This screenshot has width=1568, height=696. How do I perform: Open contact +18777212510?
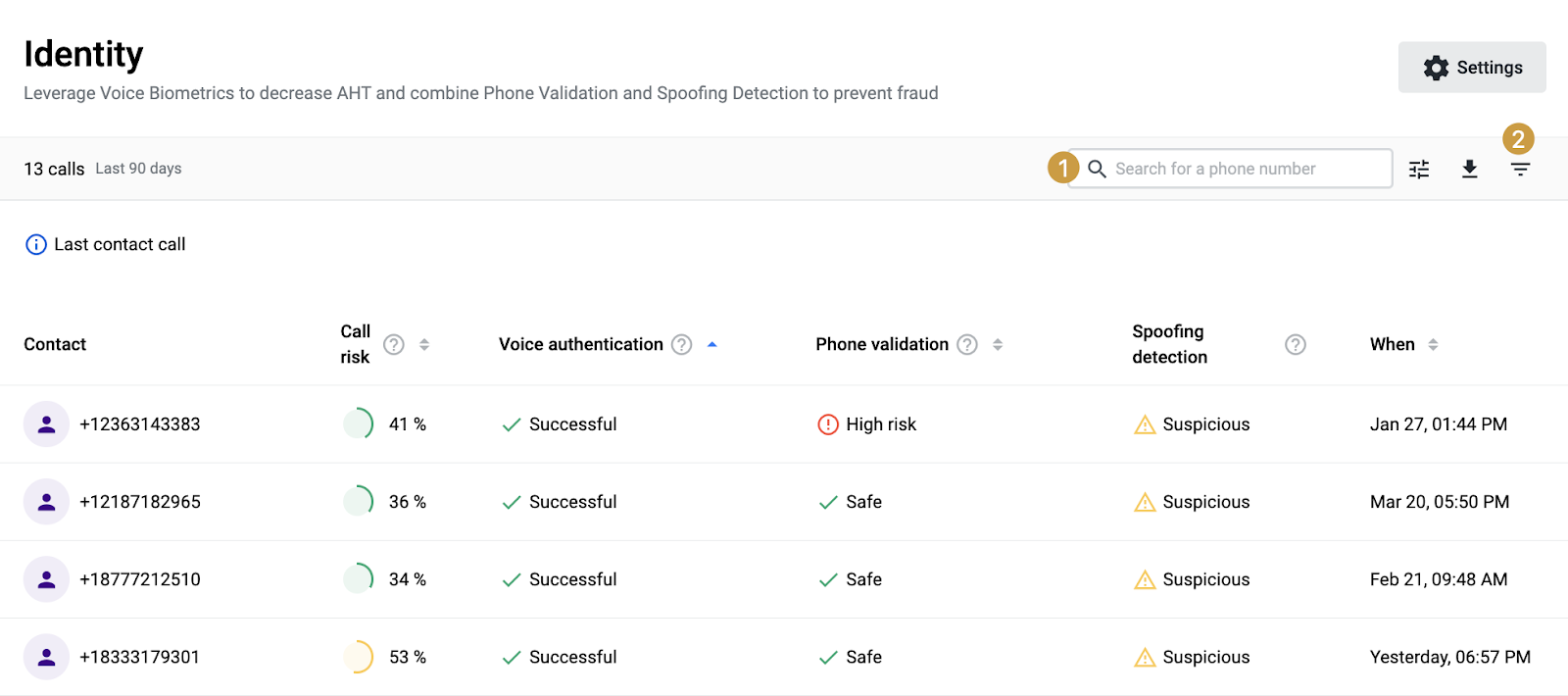140,579
